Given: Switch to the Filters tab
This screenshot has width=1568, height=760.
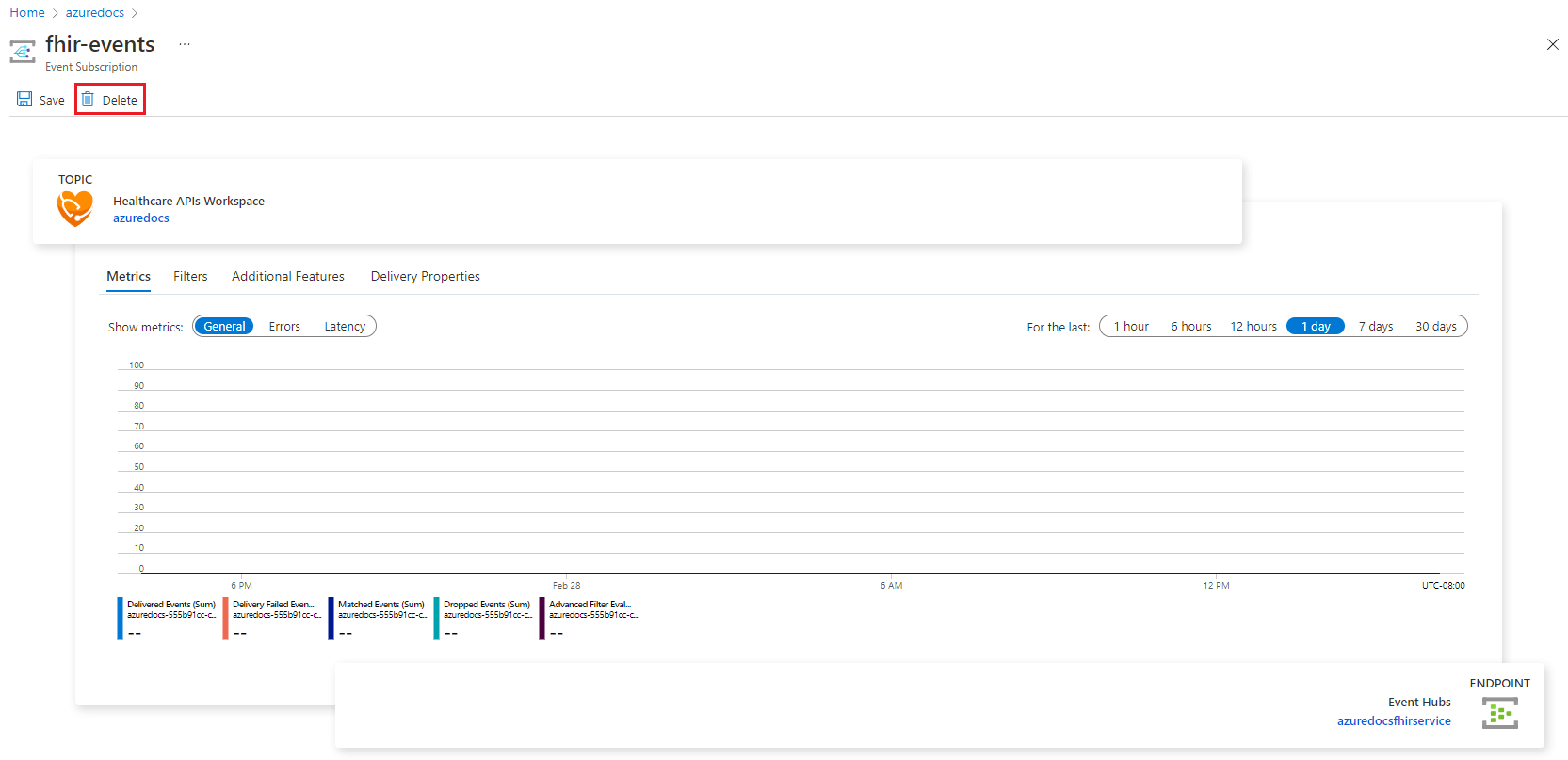Looking at the screenshot, I should tap(190, 276).
